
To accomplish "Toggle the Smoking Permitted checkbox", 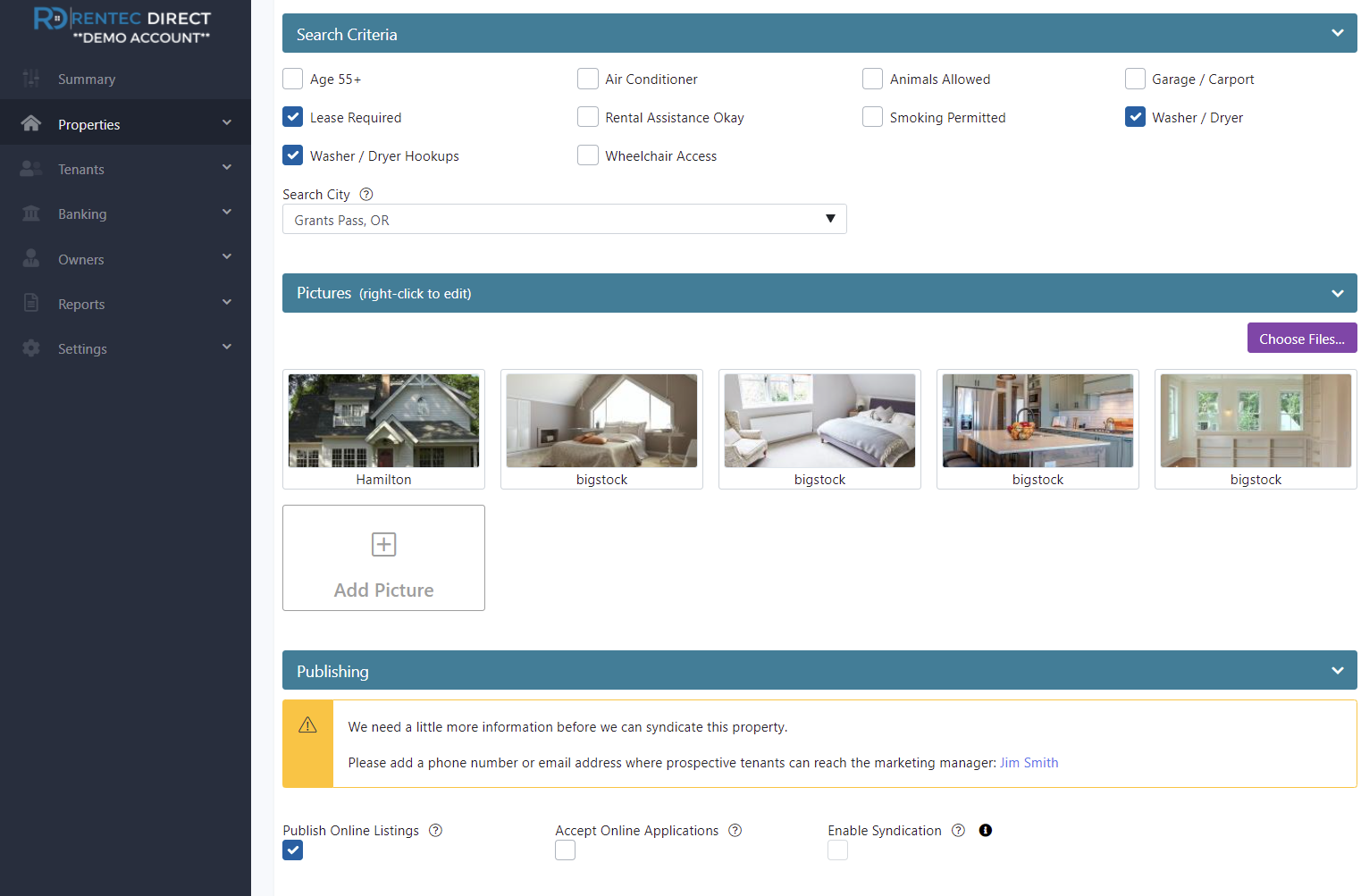I will [x=872, y=116].
